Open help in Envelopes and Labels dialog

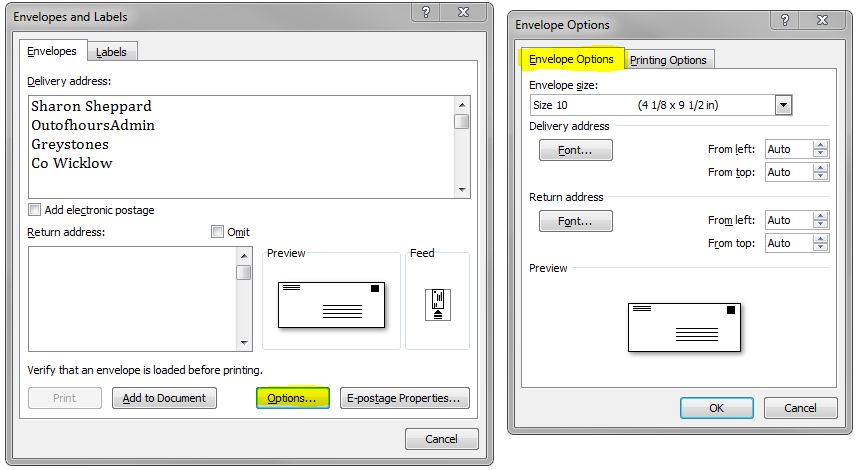click(x=426, y=12)
